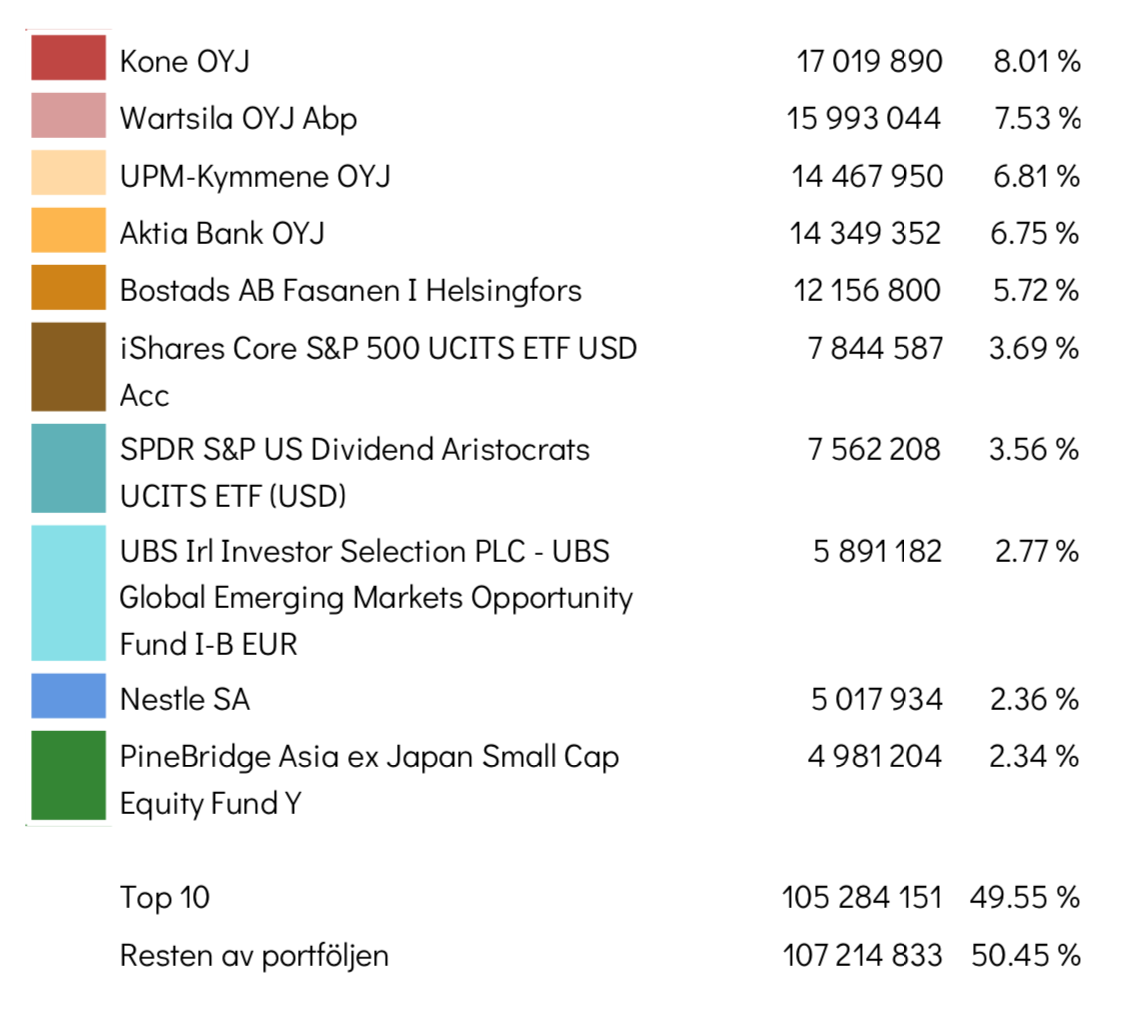Image resolution: width=1138 pixels, height=1024 pixels.
Task: Click SPDR S&P US Dividend Aristocrats name
Action: (x=355, y=472)
